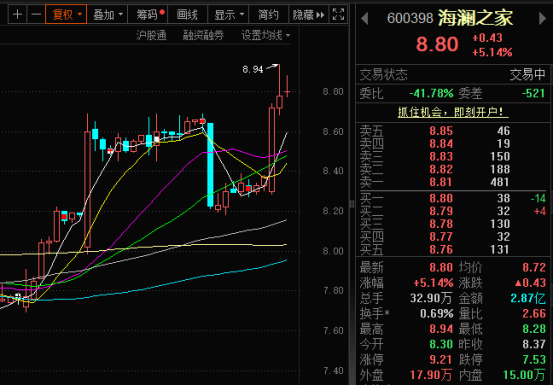
Task: Click 昨收 value 8.37
Action: [534, 344]
